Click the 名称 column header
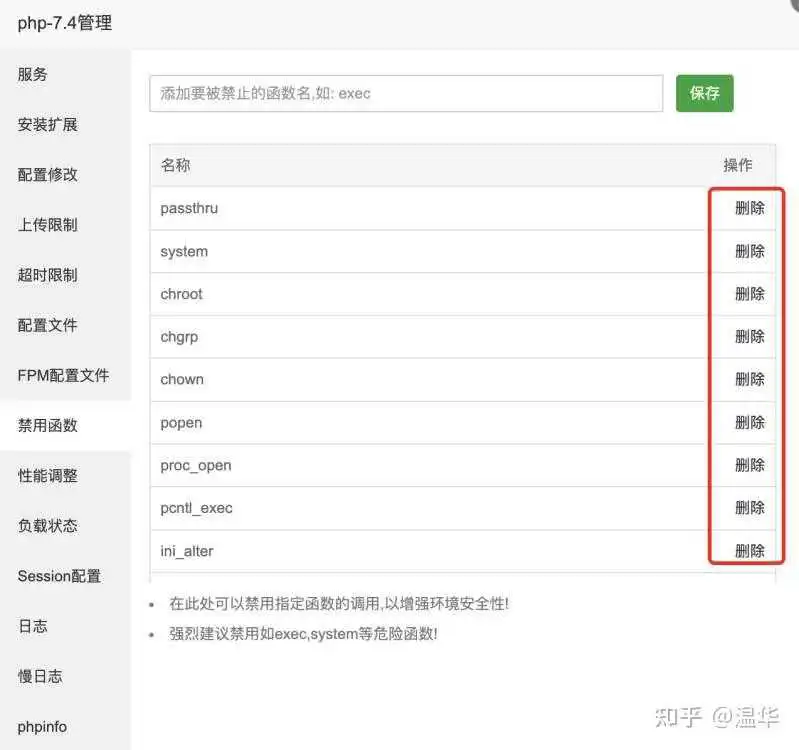Screen dimensions: 799x750 (x=175, y=165)
